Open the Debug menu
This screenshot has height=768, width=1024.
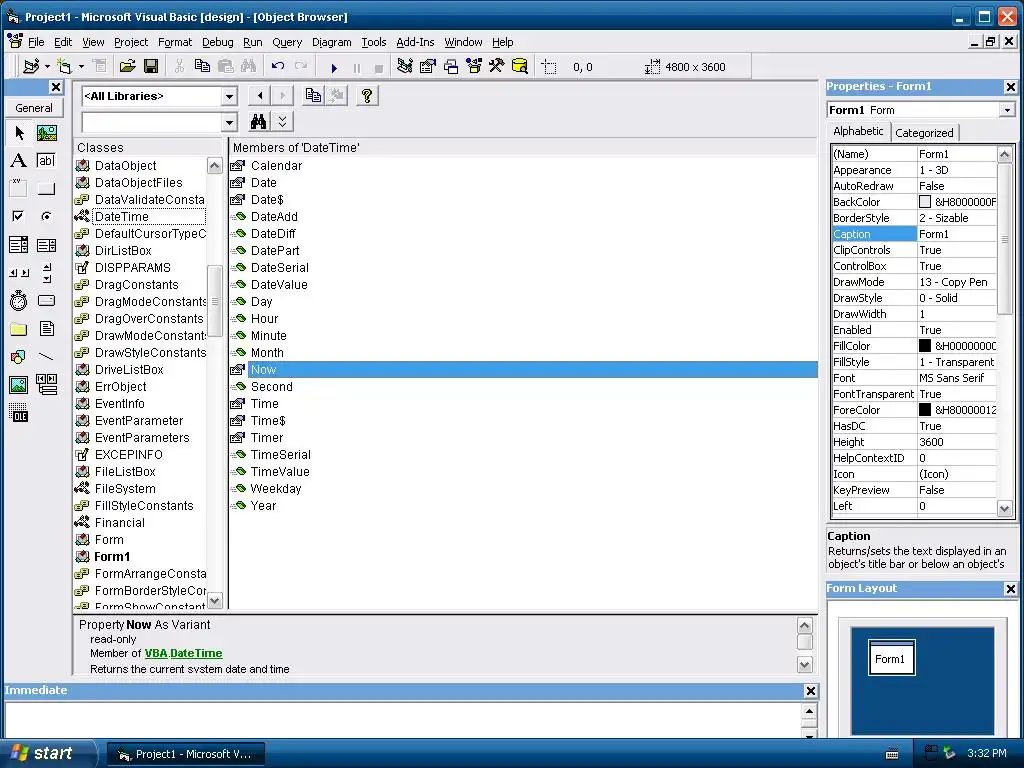tap(217, 42)
